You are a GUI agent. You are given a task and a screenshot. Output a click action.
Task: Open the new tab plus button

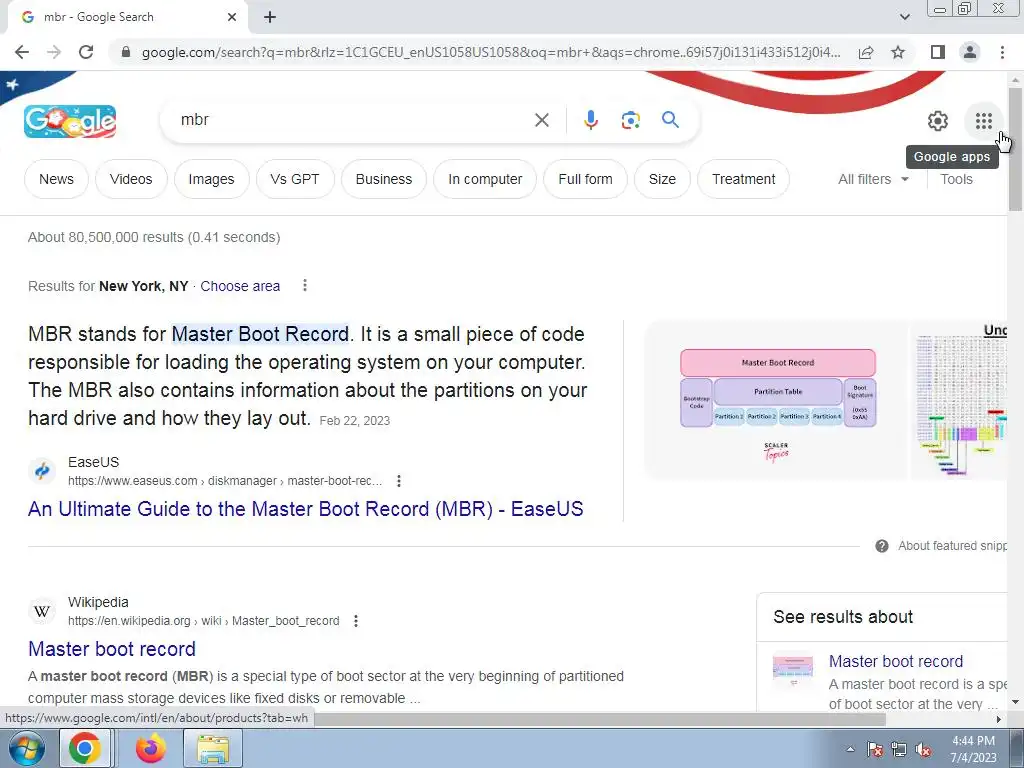coord(270,18)
